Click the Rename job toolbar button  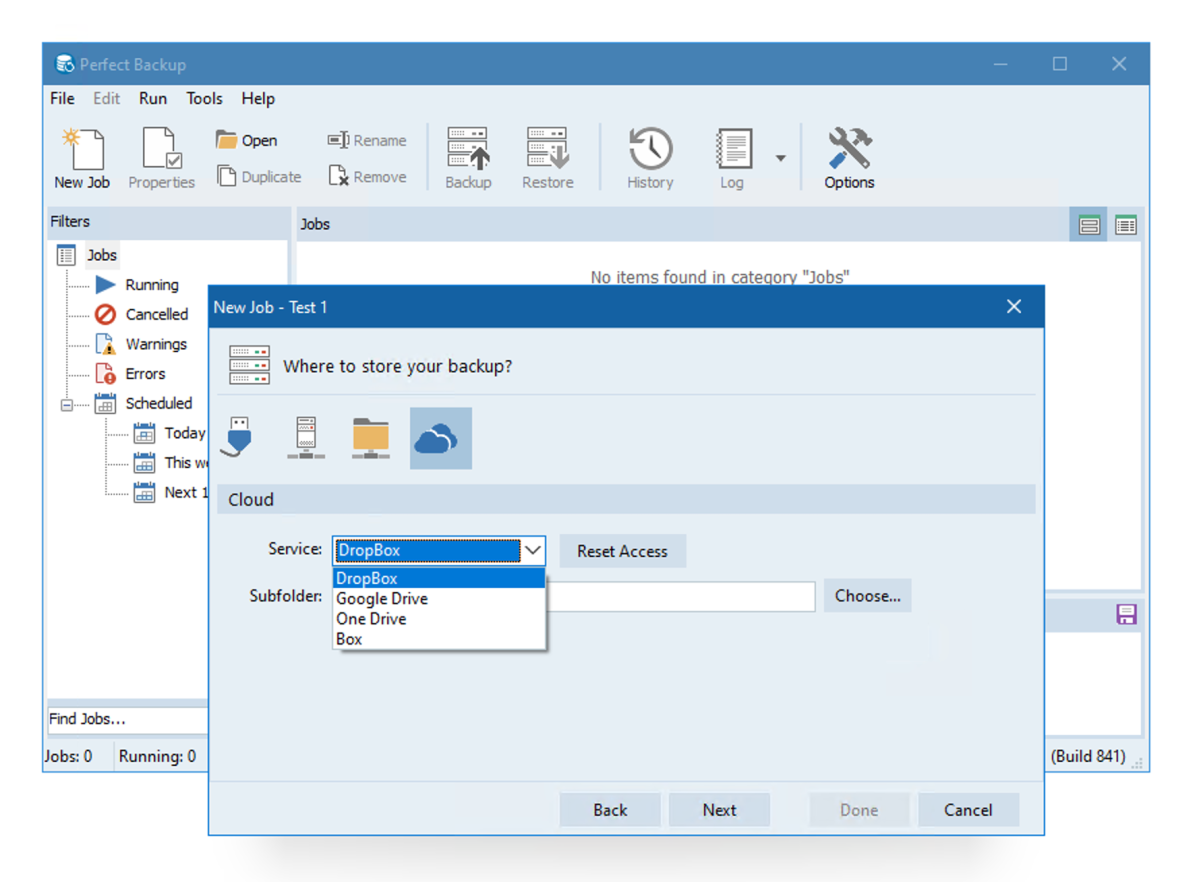tap(367, 140)
